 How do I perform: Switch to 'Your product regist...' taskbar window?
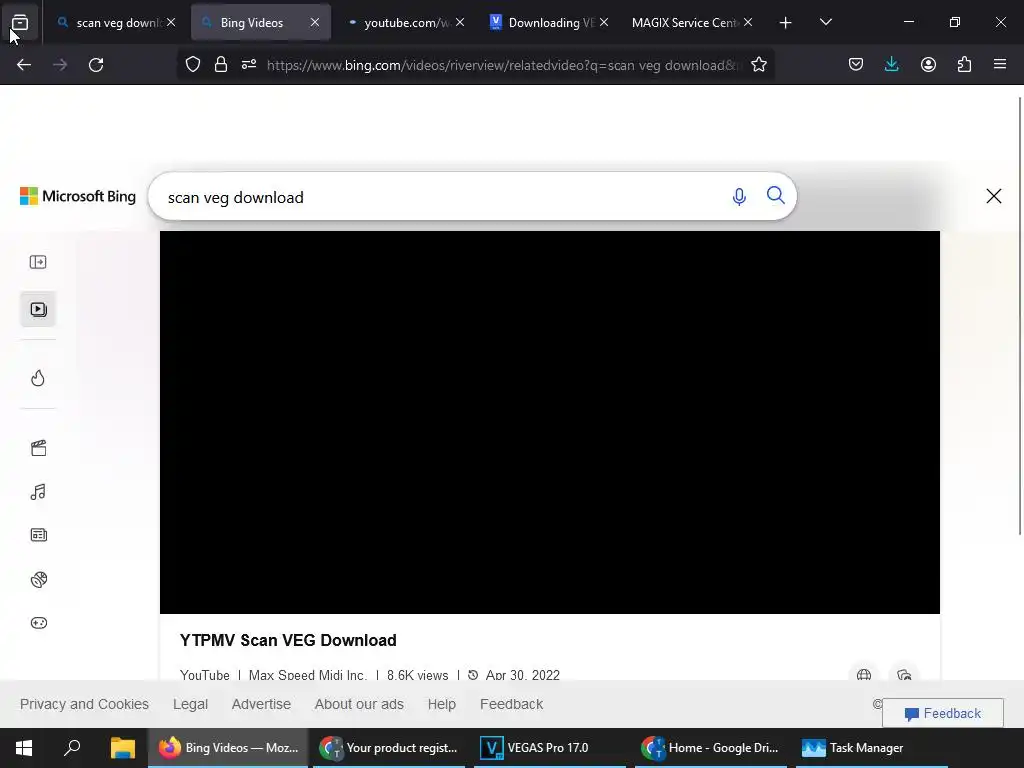(389, 748)
